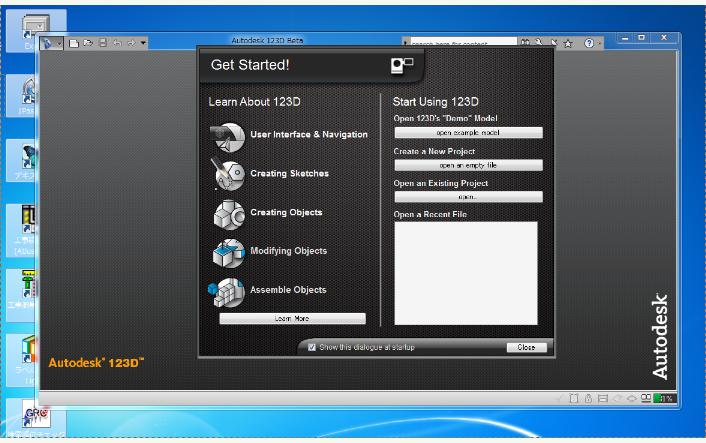Click the Save disk icon in toolbar

(x=103, y=43)
